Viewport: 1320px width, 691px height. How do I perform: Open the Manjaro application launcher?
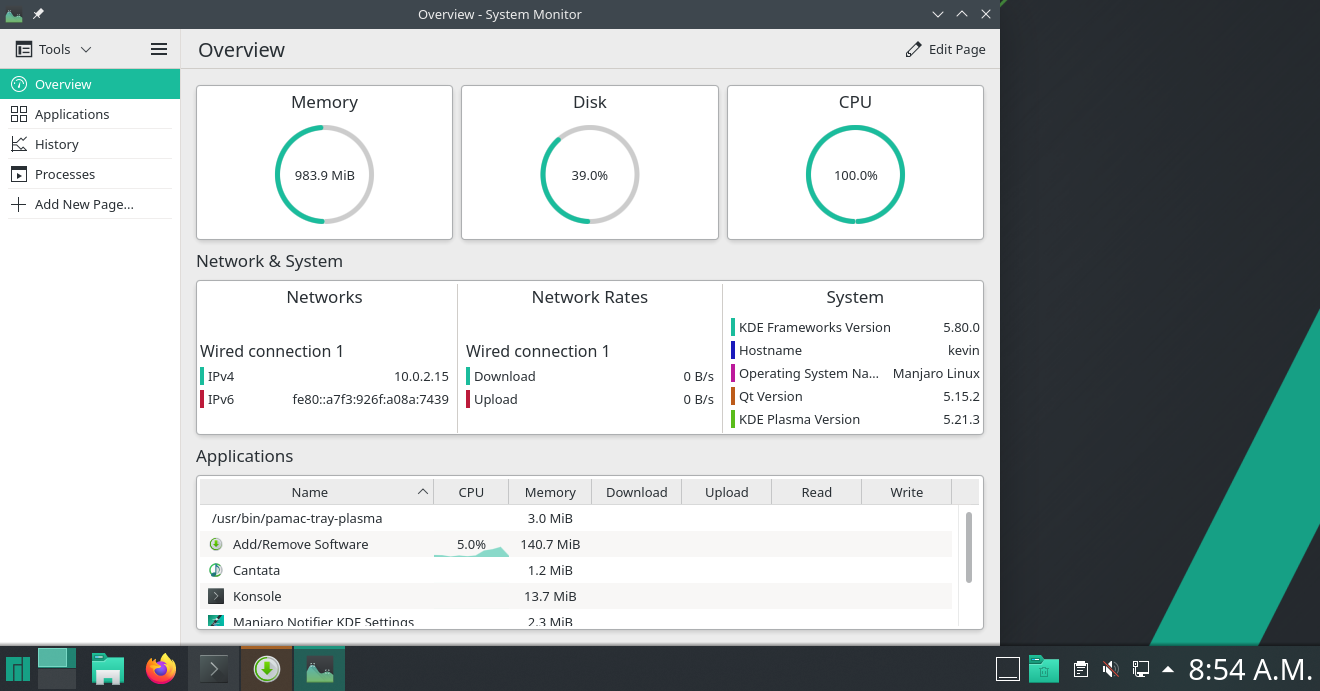pos(17,669)
